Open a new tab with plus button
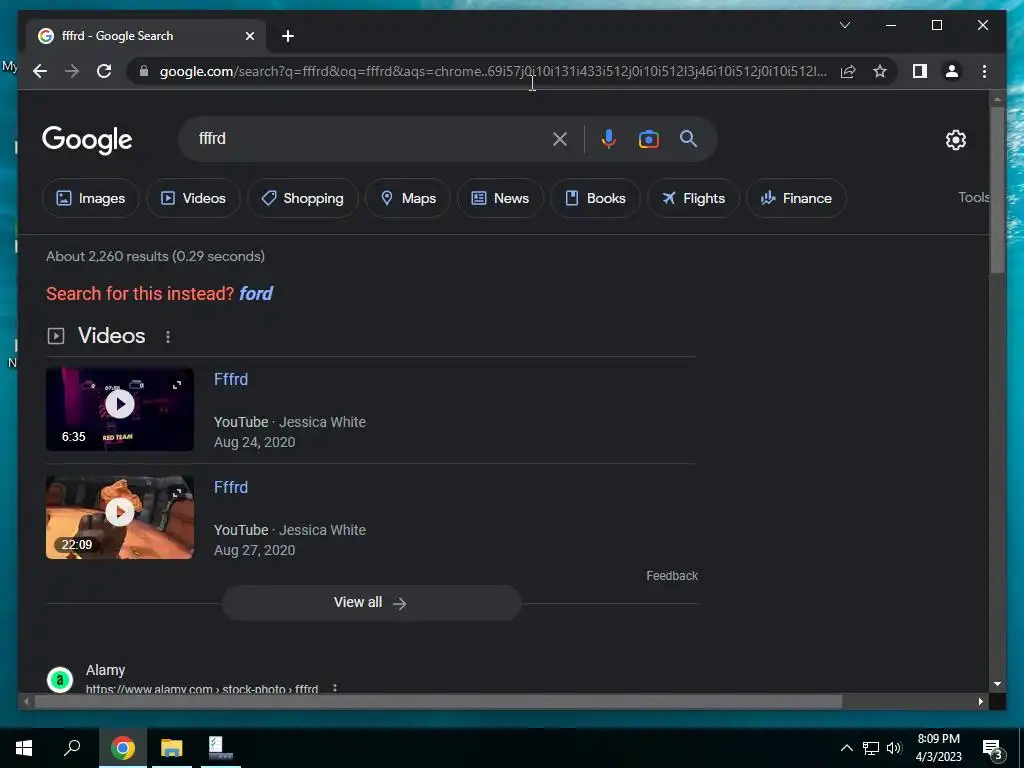The height and width of the screenshot is (768, 1024). 287,36
